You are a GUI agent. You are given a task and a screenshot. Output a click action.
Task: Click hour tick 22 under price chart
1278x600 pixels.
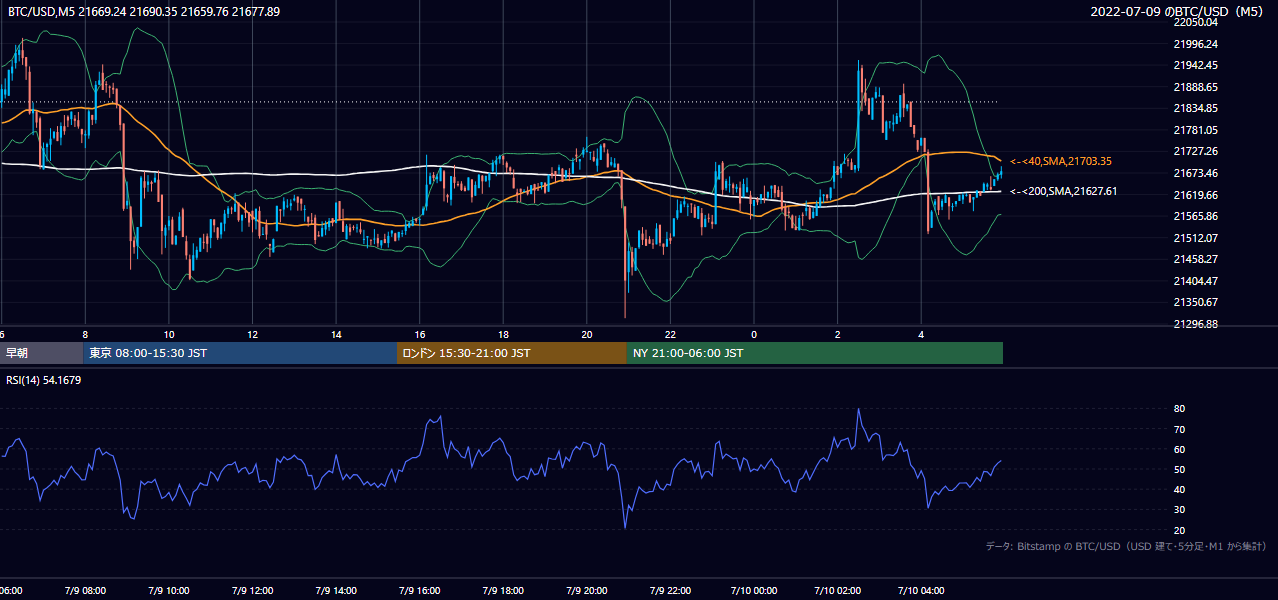(670, 334)
